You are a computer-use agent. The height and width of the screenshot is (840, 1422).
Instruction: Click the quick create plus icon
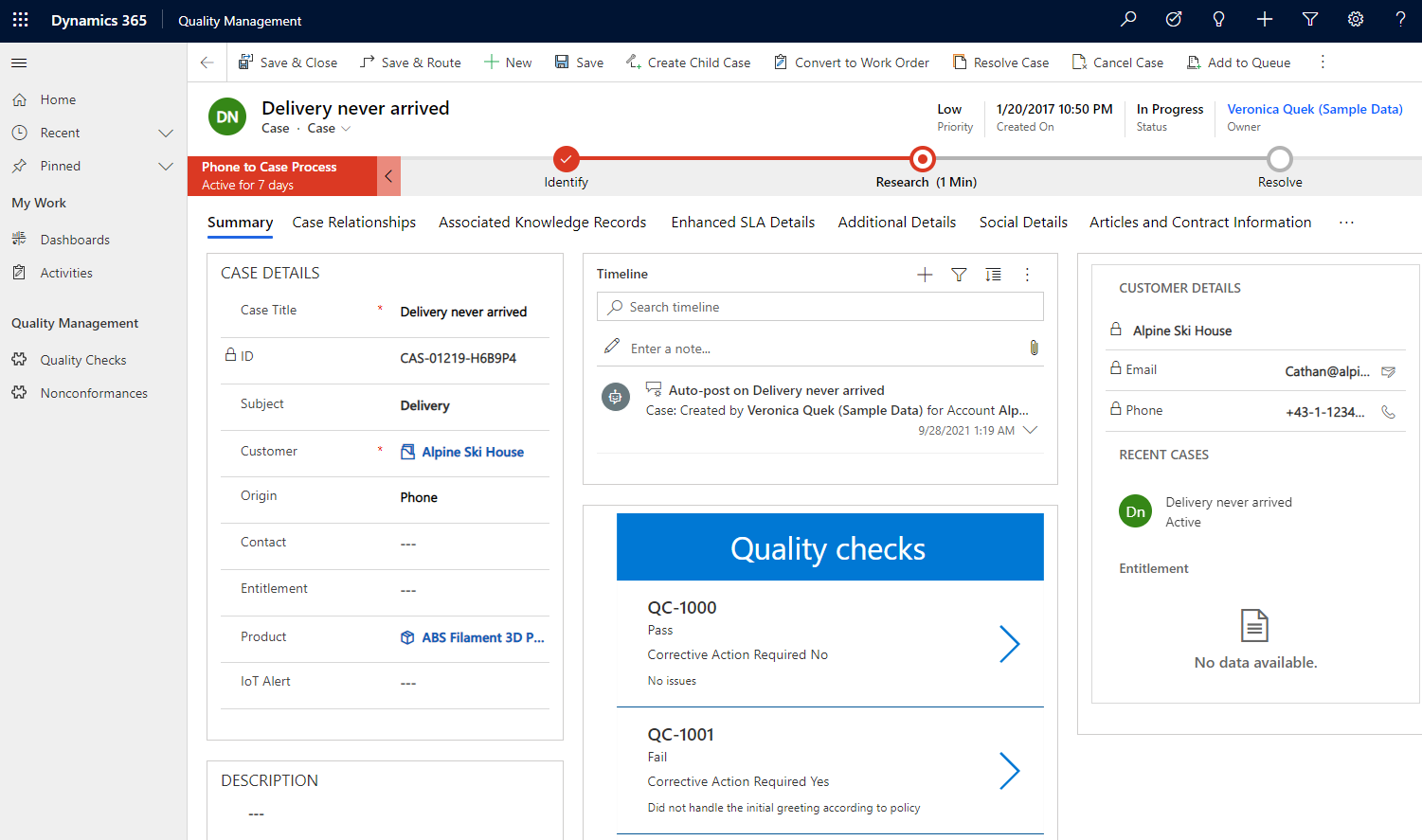point(1265,20)
